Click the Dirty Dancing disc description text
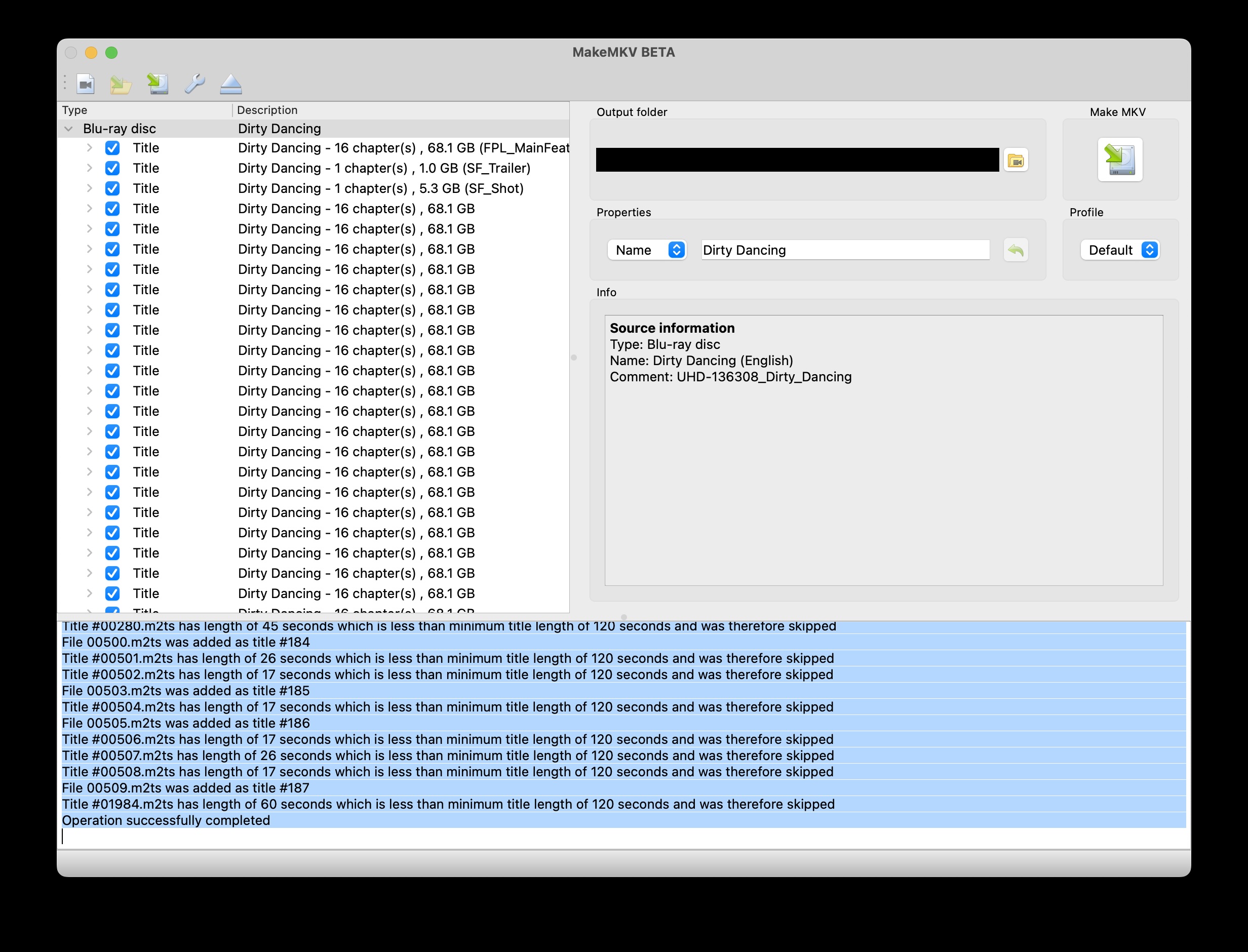The width and height of the screenshot is (1248, 952). (x=280, y=129)
